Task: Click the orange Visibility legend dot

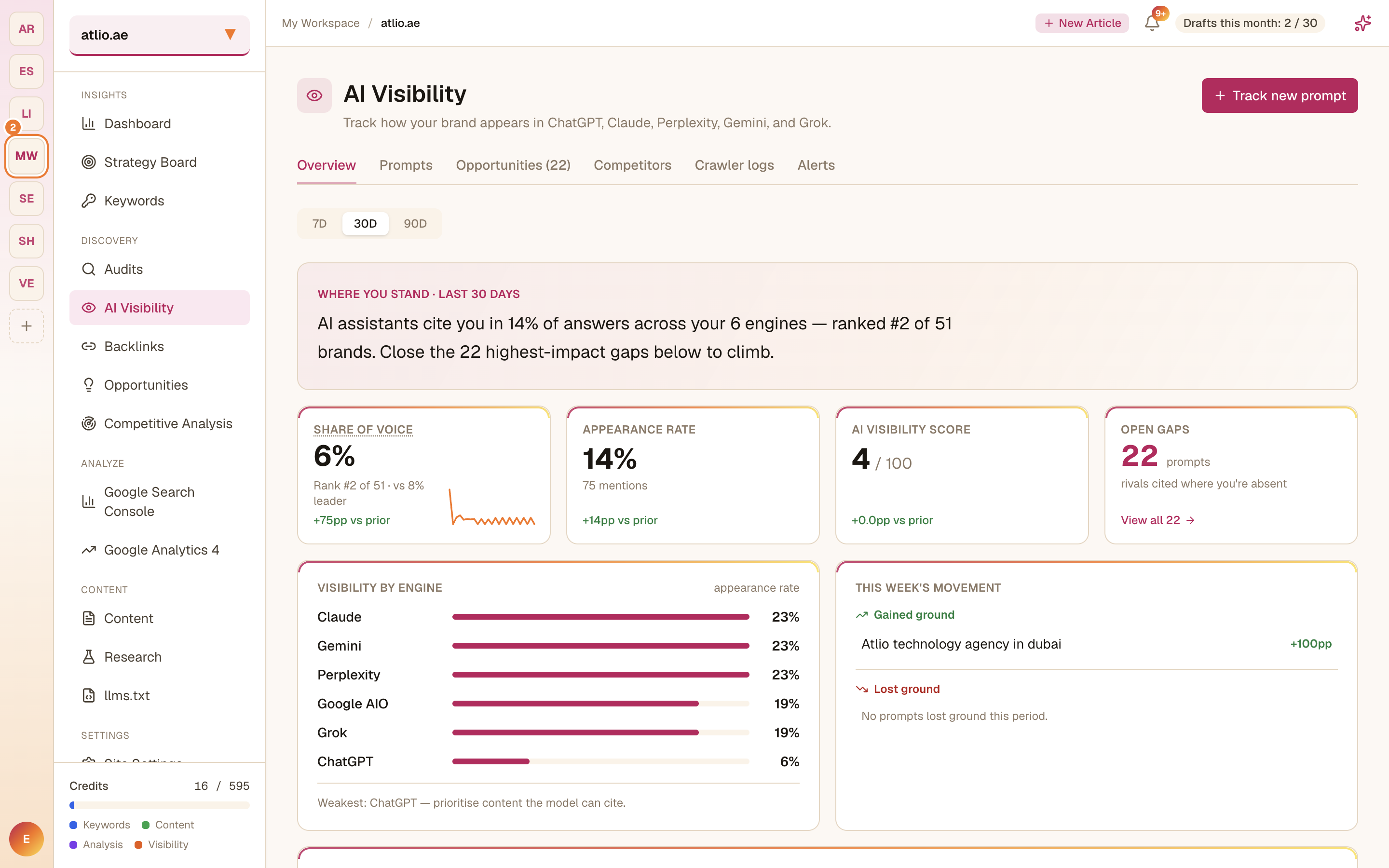Action: tap(138, 844)
